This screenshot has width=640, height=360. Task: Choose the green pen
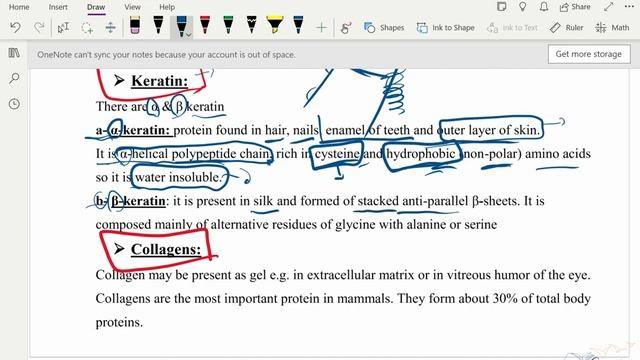[229, 25]
